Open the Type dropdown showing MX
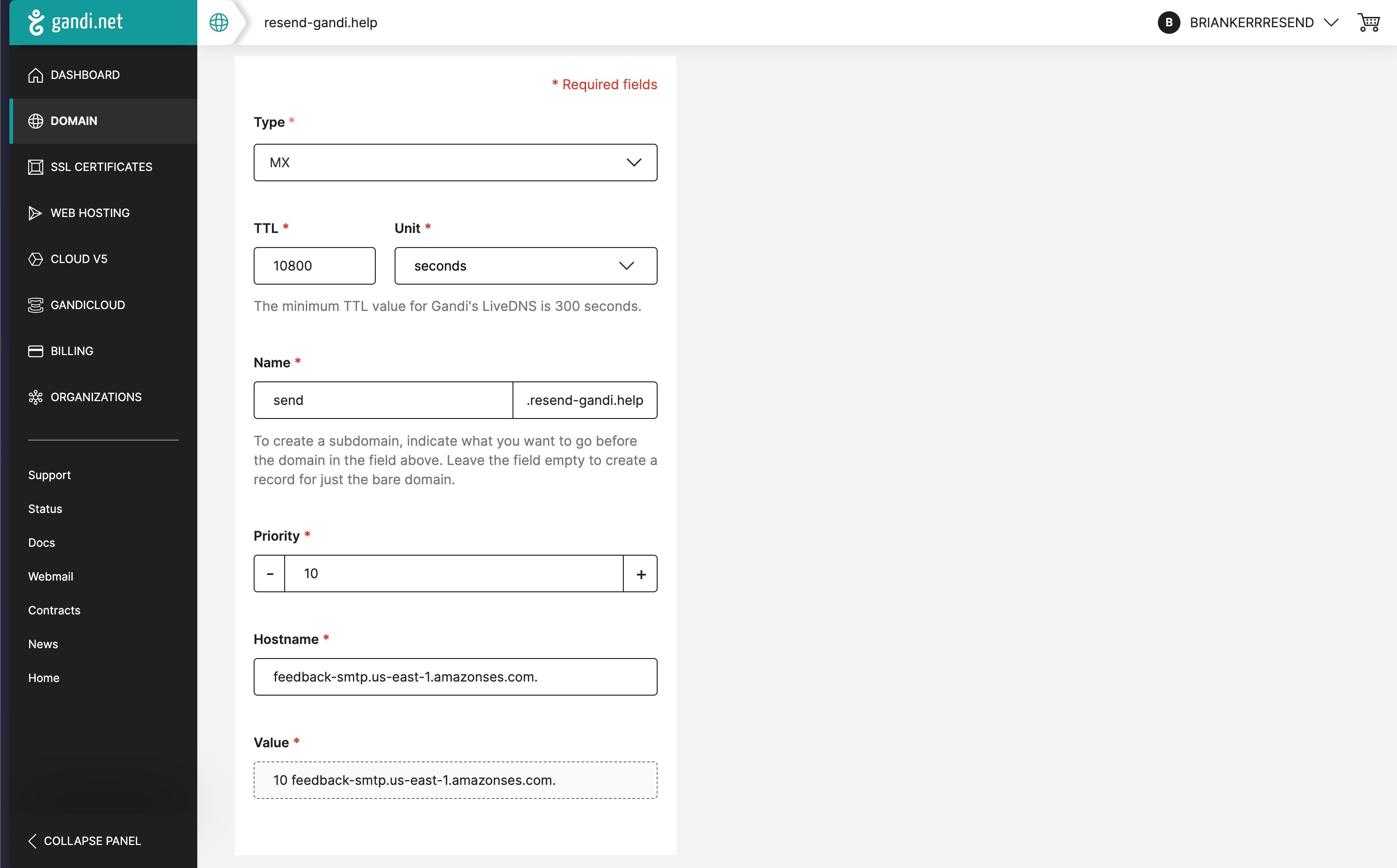Viewport: 1397px width, 868px height. point(455,163)
